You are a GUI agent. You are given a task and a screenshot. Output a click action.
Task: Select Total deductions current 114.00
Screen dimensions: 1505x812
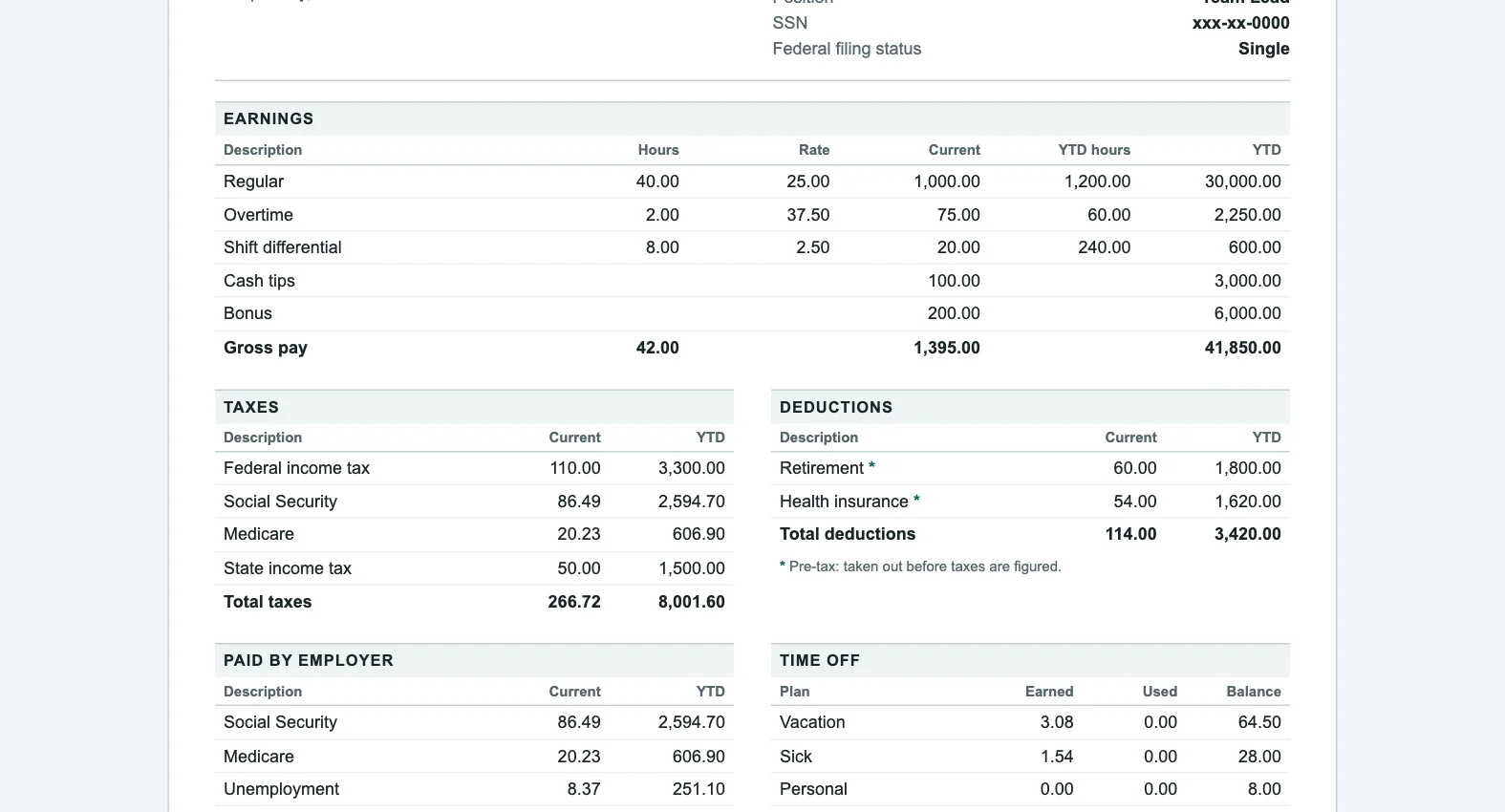[1131, 534]
